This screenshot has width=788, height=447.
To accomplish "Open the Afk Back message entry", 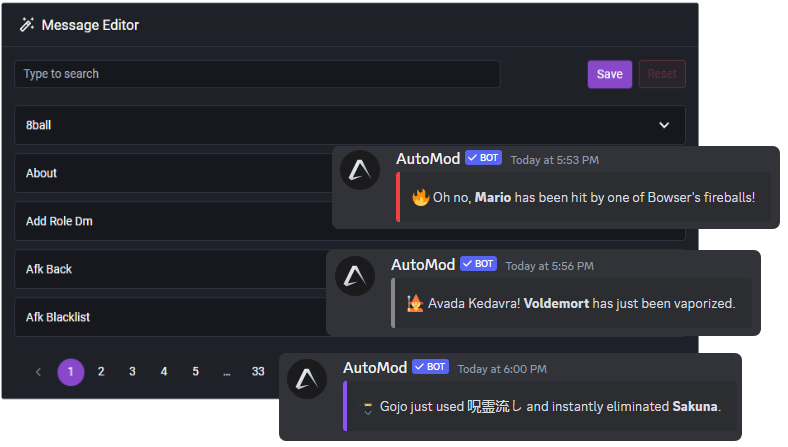I will 170,269.
